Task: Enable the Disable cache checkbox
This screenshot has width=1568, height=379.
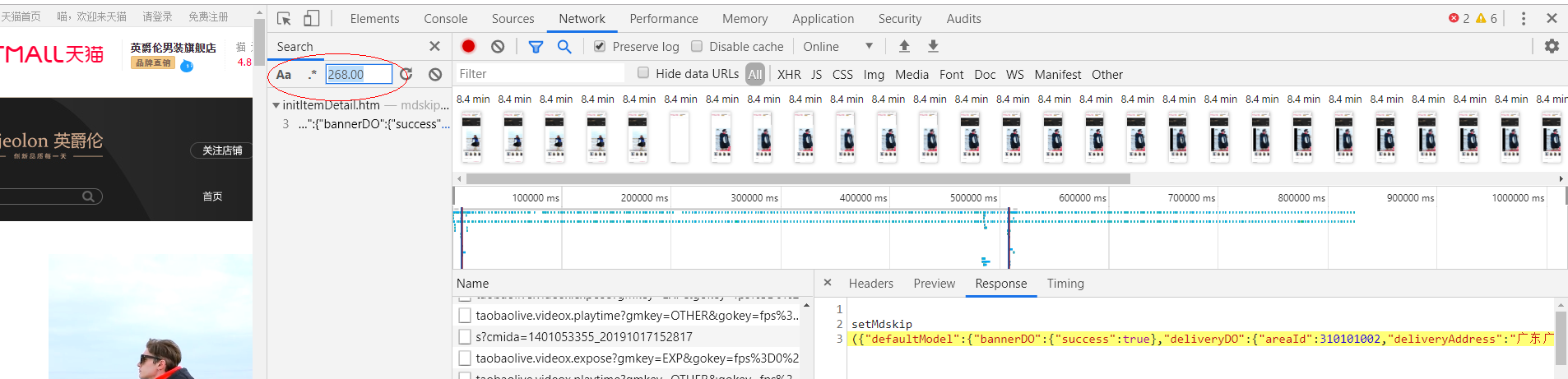Action: (697, 47)
